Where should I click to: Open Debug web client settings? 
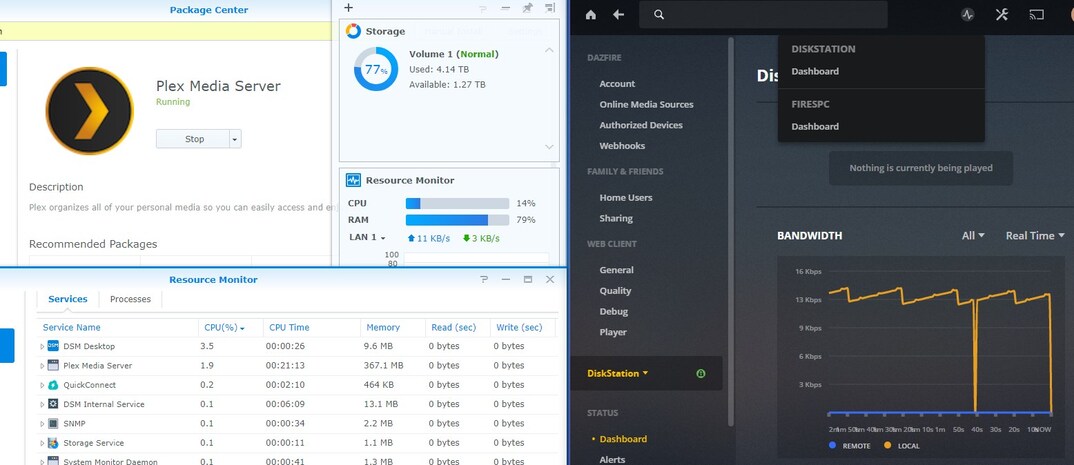click(x=613, y=311)
